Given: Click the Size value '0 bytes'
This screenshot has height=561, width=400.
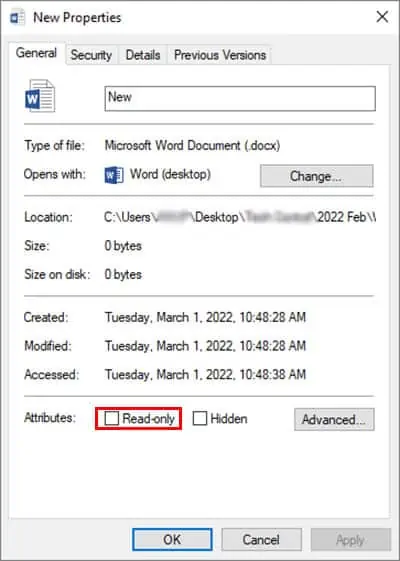Looking at the screenshot, I should coord(123,246).
